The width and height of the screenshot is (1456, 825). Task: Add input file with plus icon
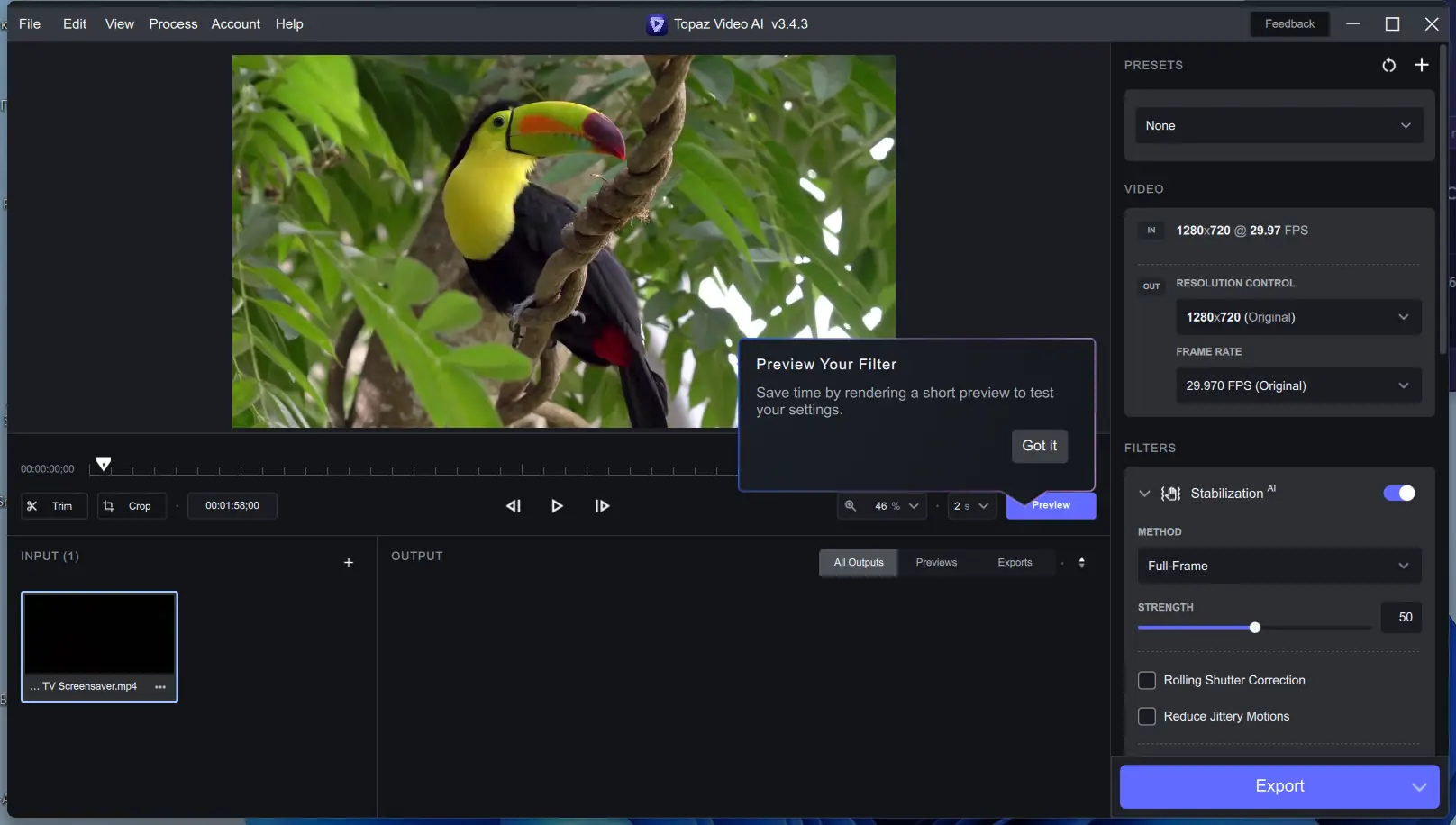(x=349, y=563)
